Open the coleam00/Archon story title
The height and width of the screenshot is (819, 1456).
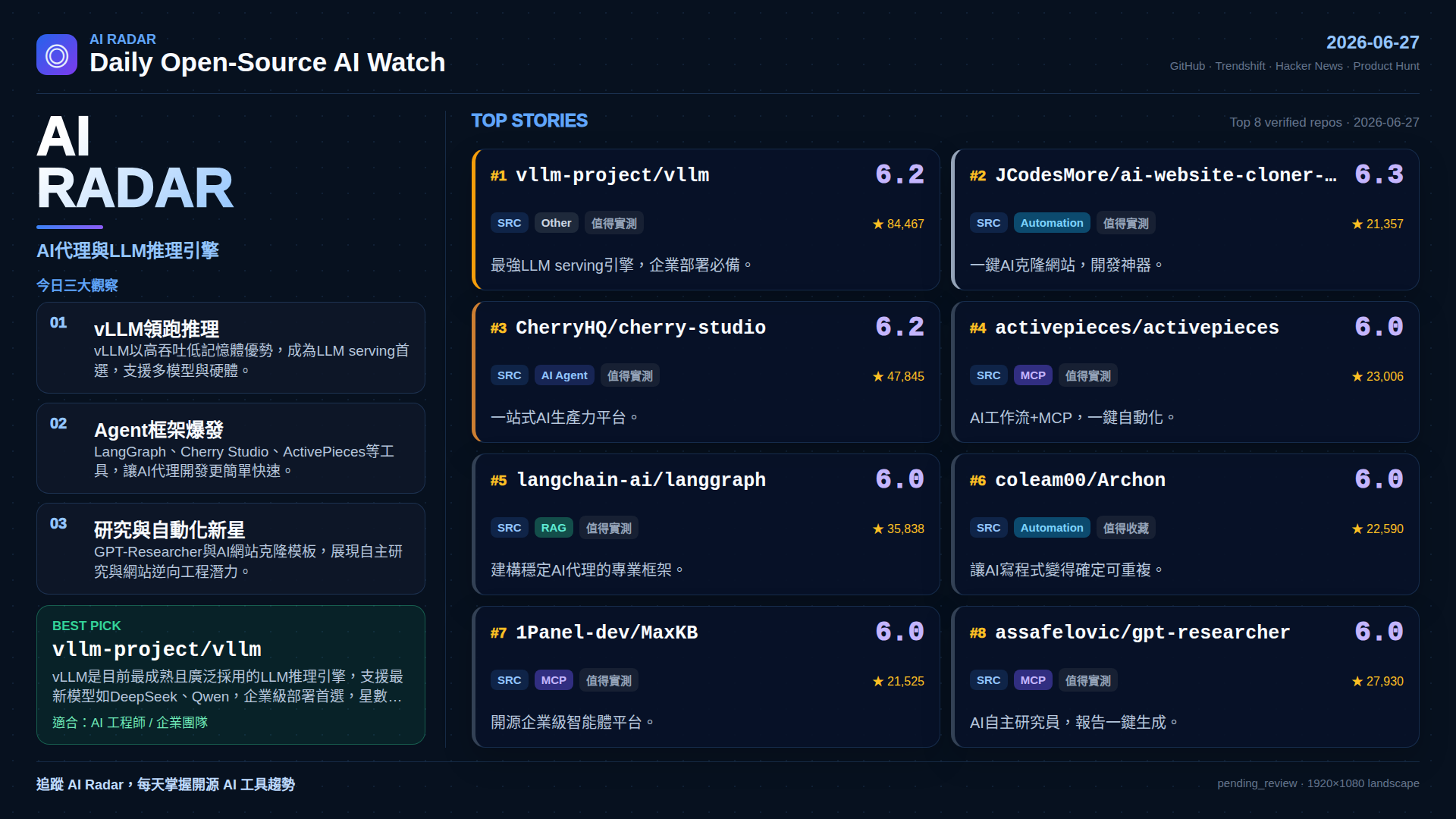pyautogui.click(x=1080, y=480)
